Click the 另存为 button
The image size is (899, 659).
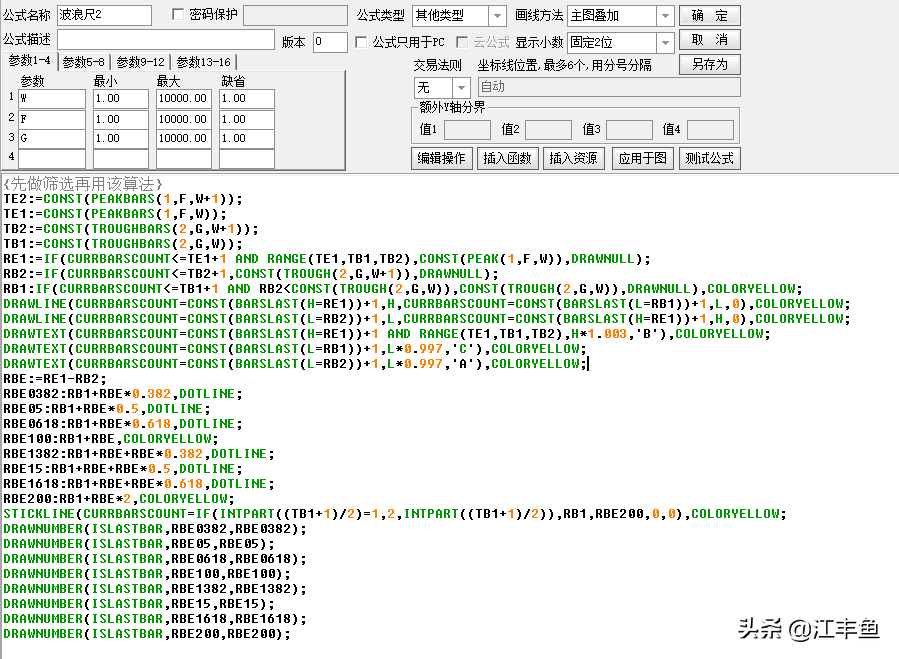pyautogui.click(x=710, y=64)
